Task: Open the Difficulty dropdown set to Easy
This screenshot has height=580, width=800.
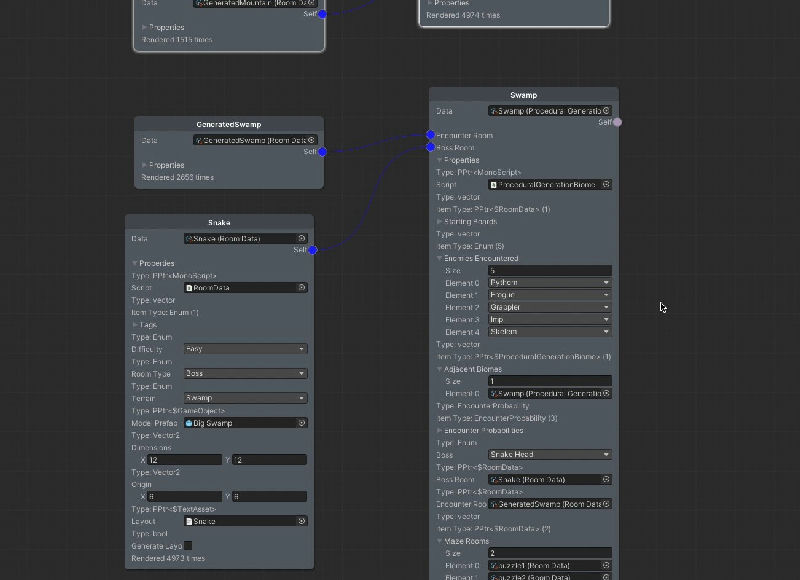Action: (x=245, y=349)
